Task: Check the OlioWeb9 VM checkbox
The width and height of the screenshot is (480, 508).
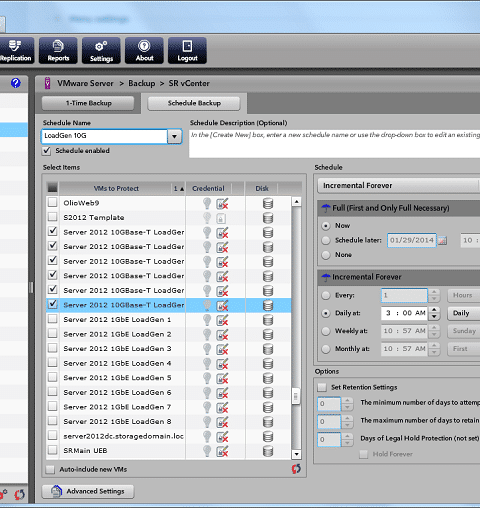Action: point(52,202)
